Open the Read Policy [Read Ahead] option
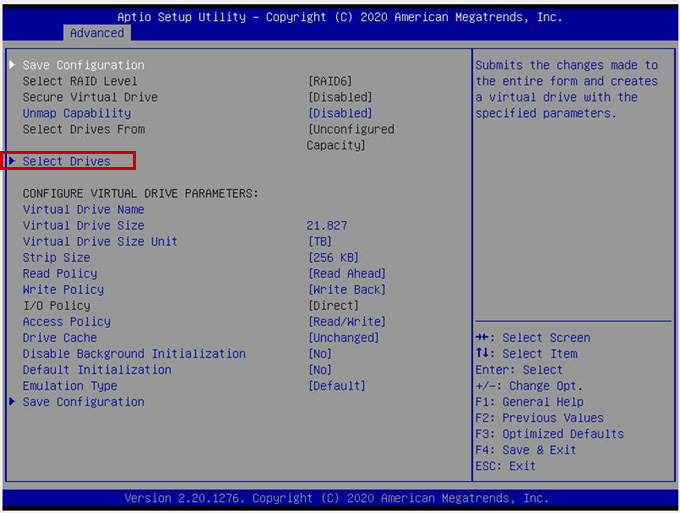680x513 pixels. click(x=346, y=274)
